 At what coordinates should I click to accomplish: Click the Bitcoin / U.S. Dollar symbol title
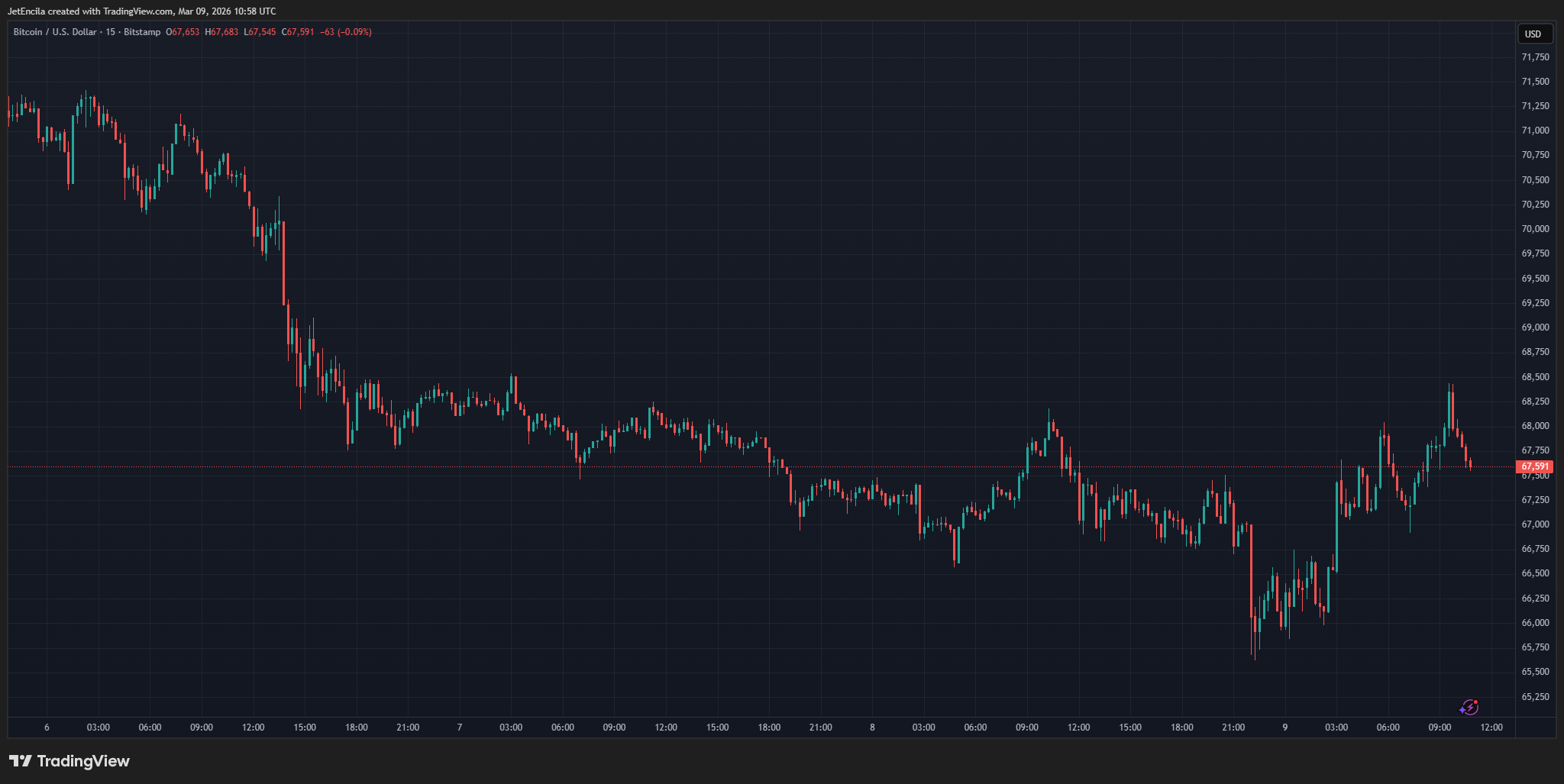pos(55,32)
